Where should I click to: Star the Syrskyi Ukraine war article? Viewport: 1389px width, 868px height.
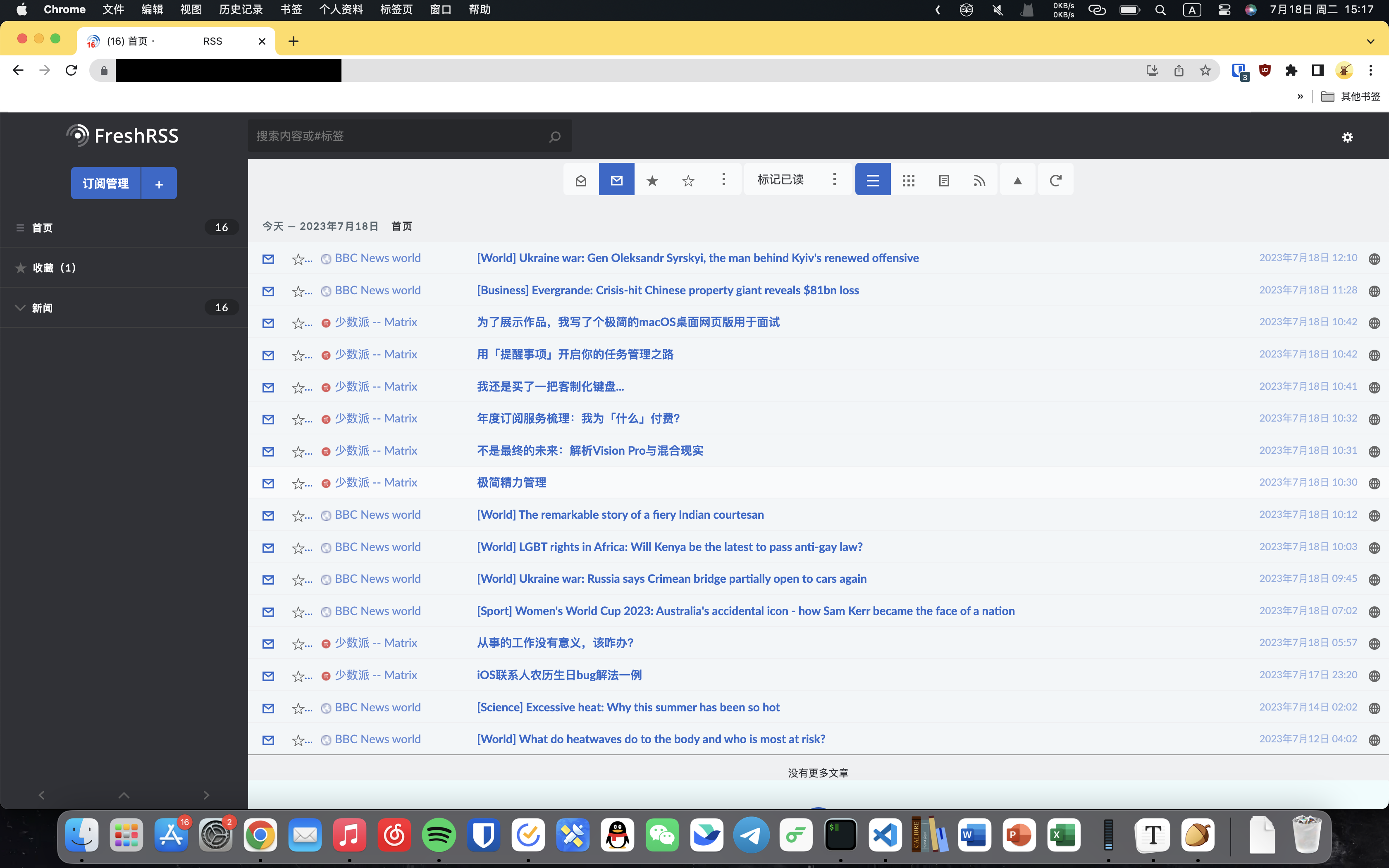pos(298,260)
